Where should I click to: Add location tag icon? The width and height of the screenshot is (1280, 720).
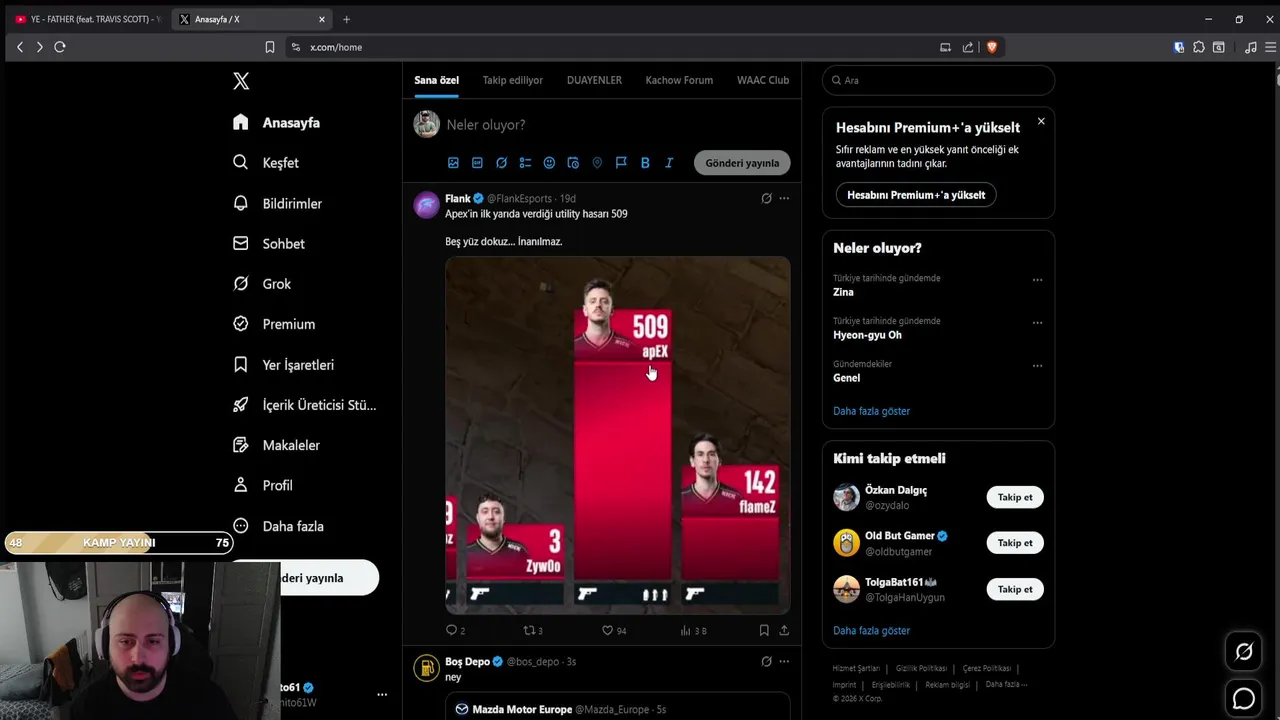pyautogui.click(x=597, y=163)
